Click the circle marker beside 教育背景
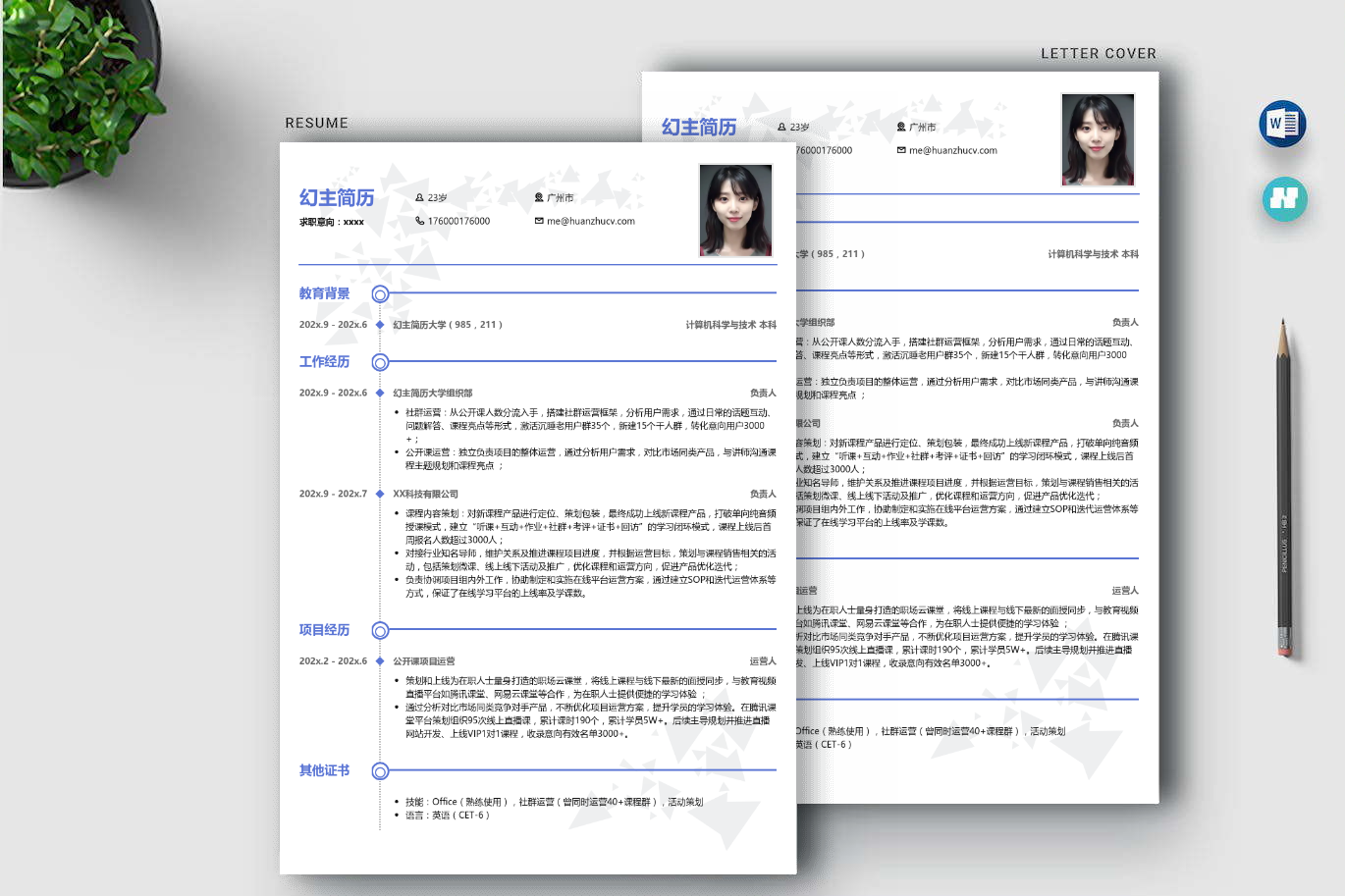 [380, 294]
